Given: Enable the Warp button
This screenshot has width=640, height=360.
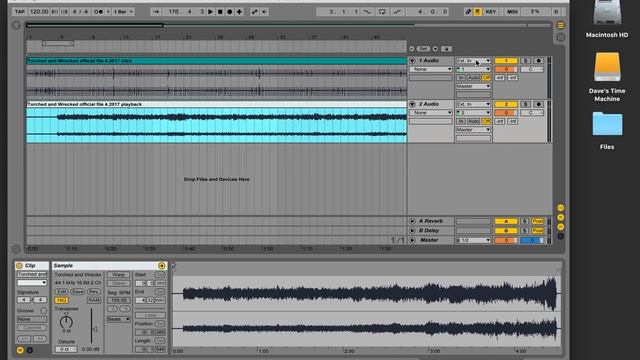Looking at the screenshot, I should pos(118,275).
